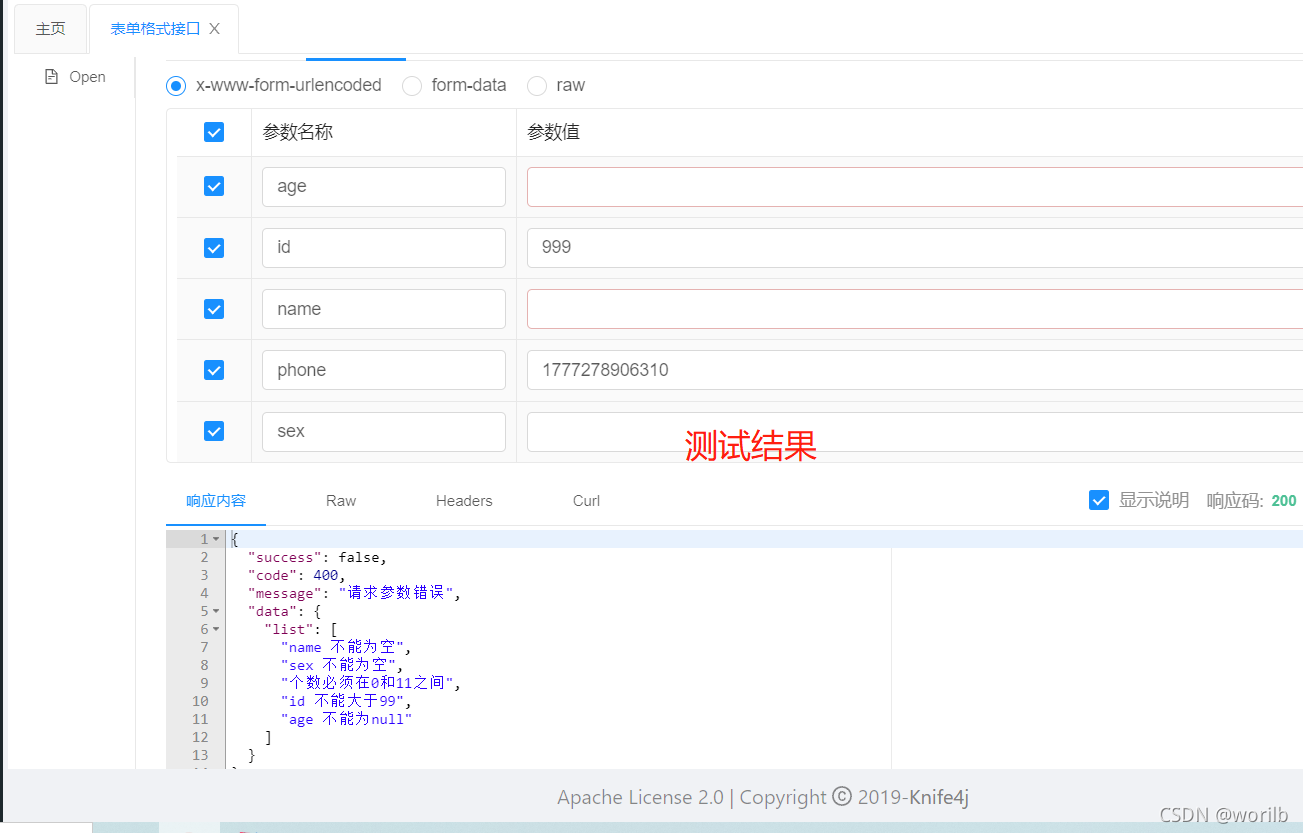Select the 表单格式接口 tab

pos(155,29)
